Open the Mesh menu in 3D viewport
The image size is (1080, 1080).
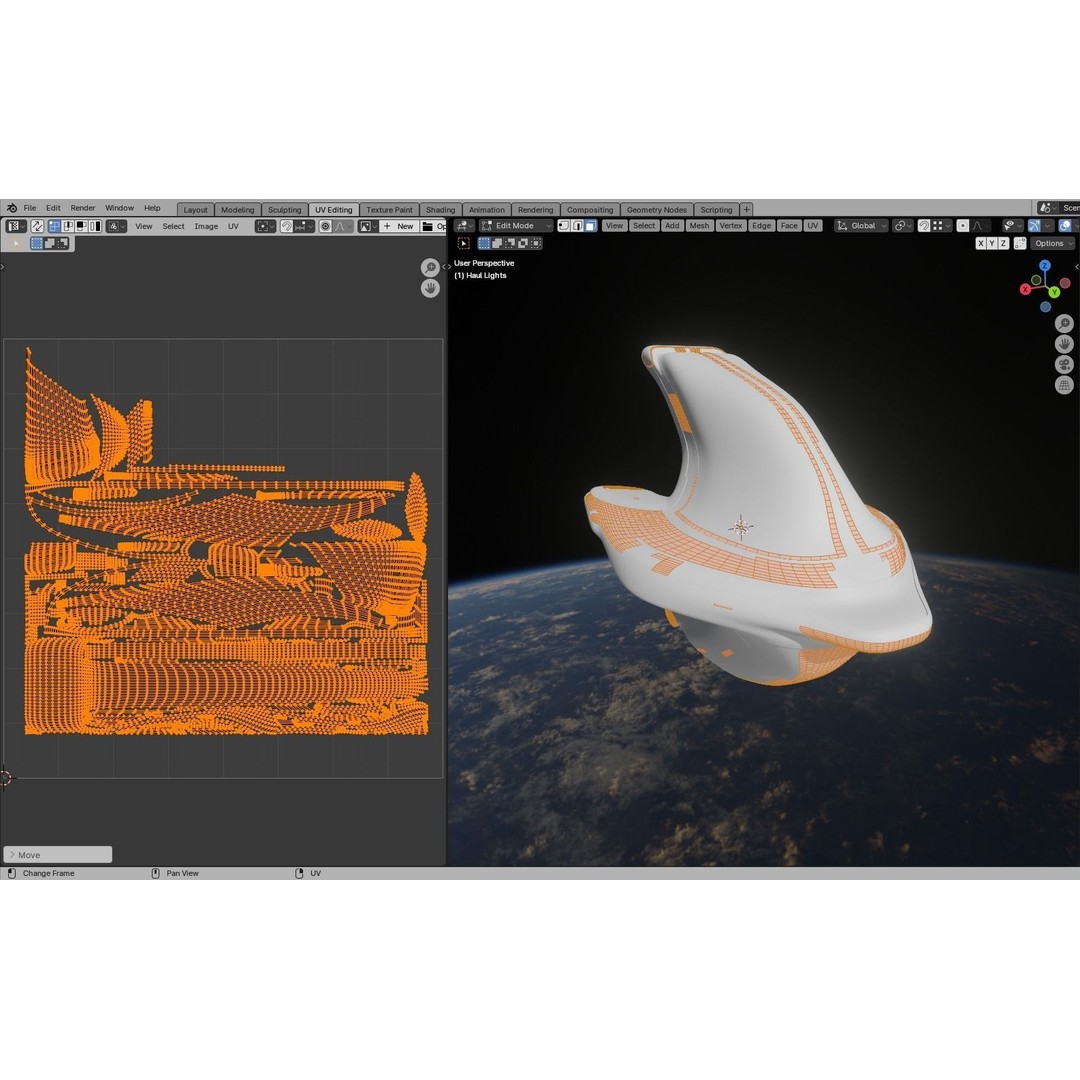699,226
